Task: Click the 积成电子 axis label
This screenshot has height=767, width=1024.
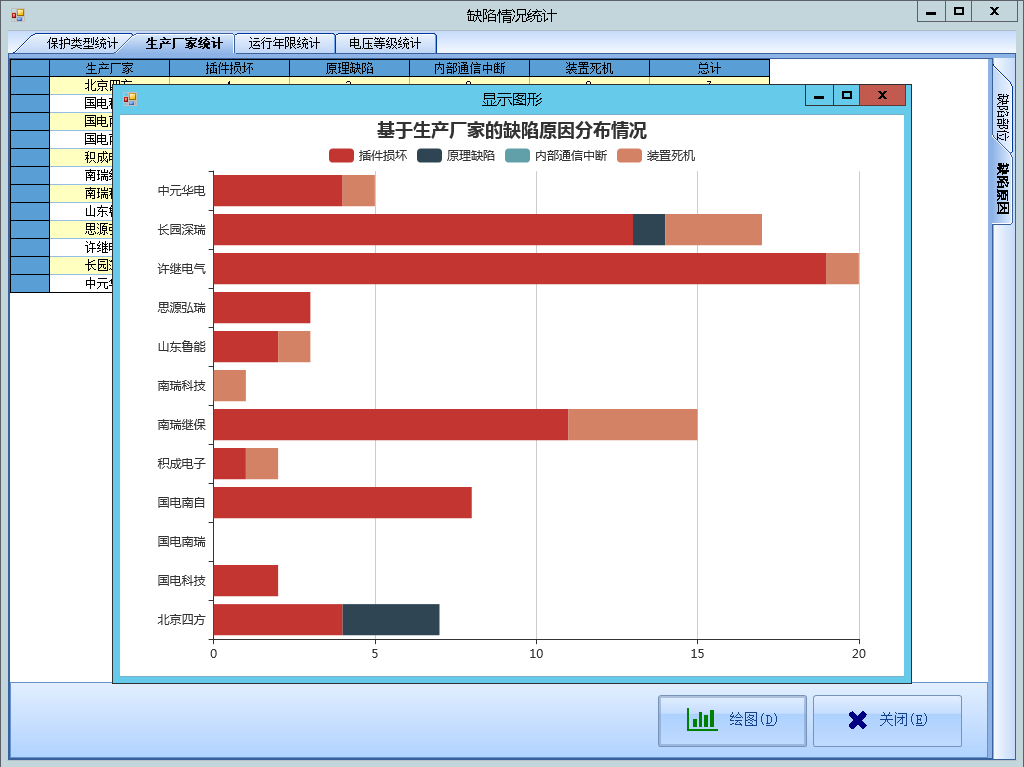Action: 182,464
